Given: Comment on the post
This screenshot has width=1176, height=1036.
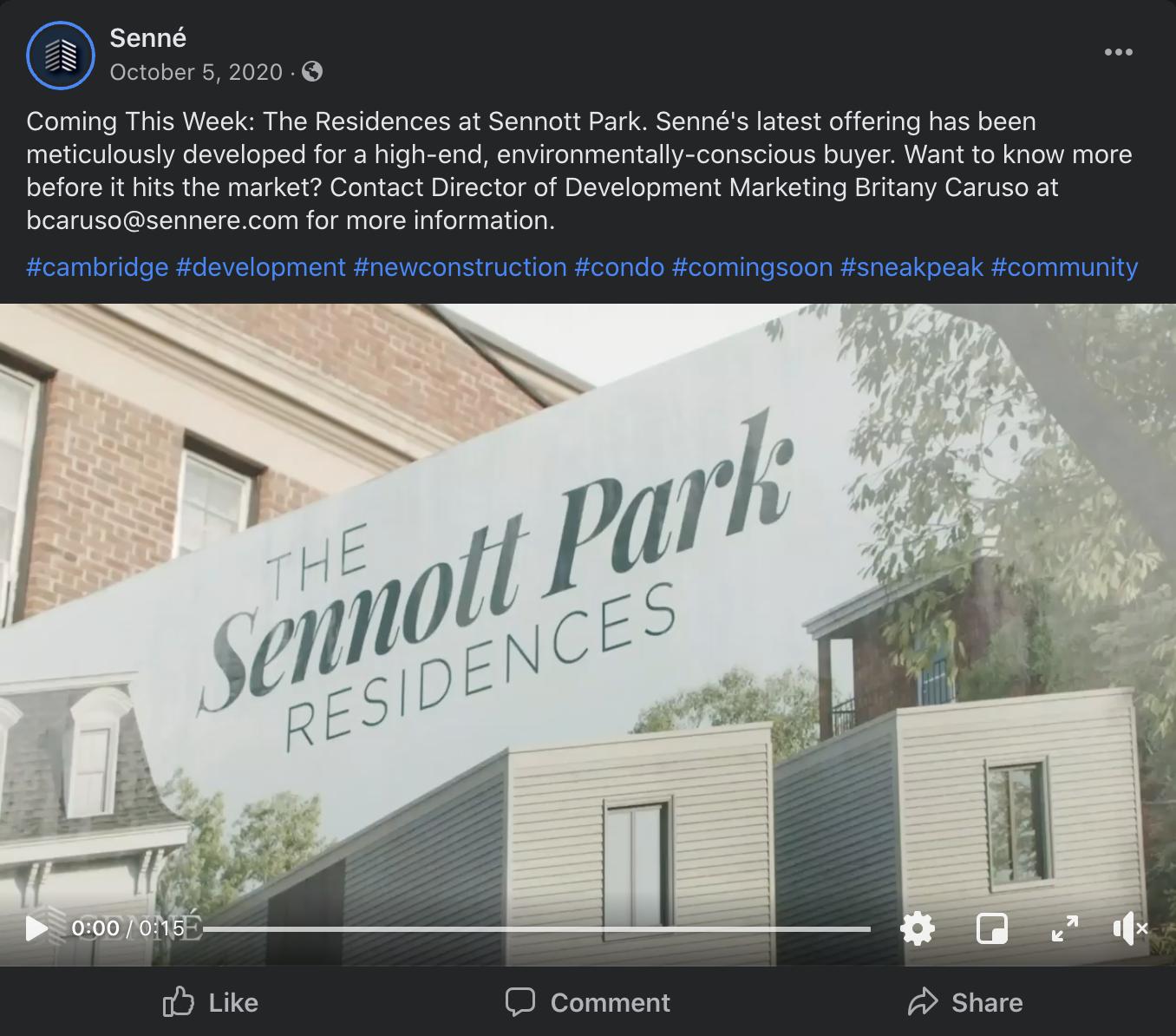Looking at the screenshot, I should coord(588,1002).
